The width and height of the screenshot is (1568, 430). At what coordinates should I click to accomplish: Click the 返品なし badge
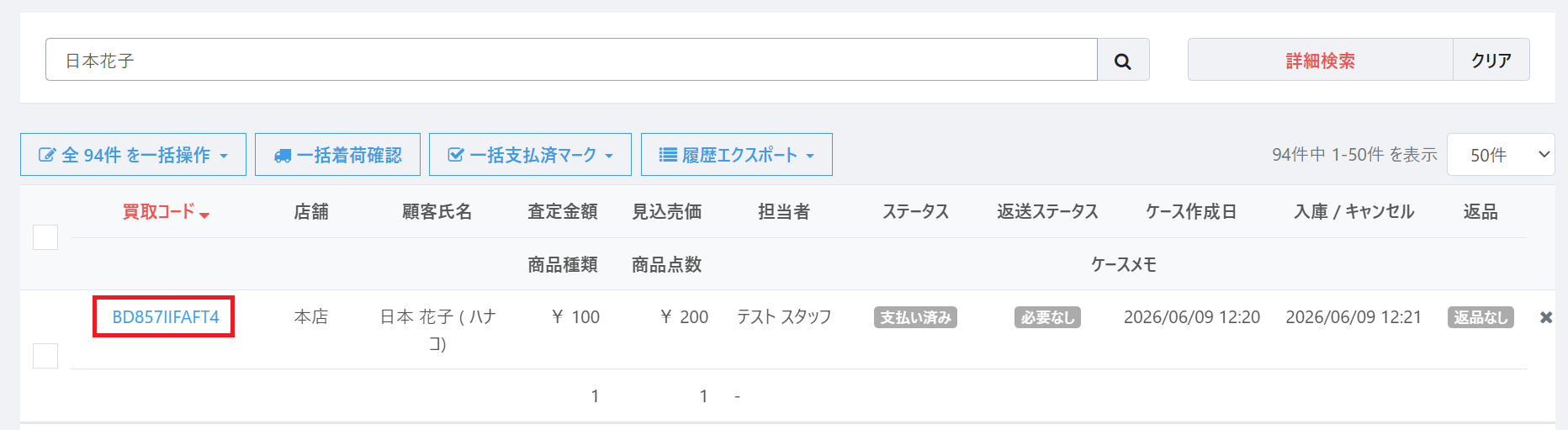pos(1481,317)
